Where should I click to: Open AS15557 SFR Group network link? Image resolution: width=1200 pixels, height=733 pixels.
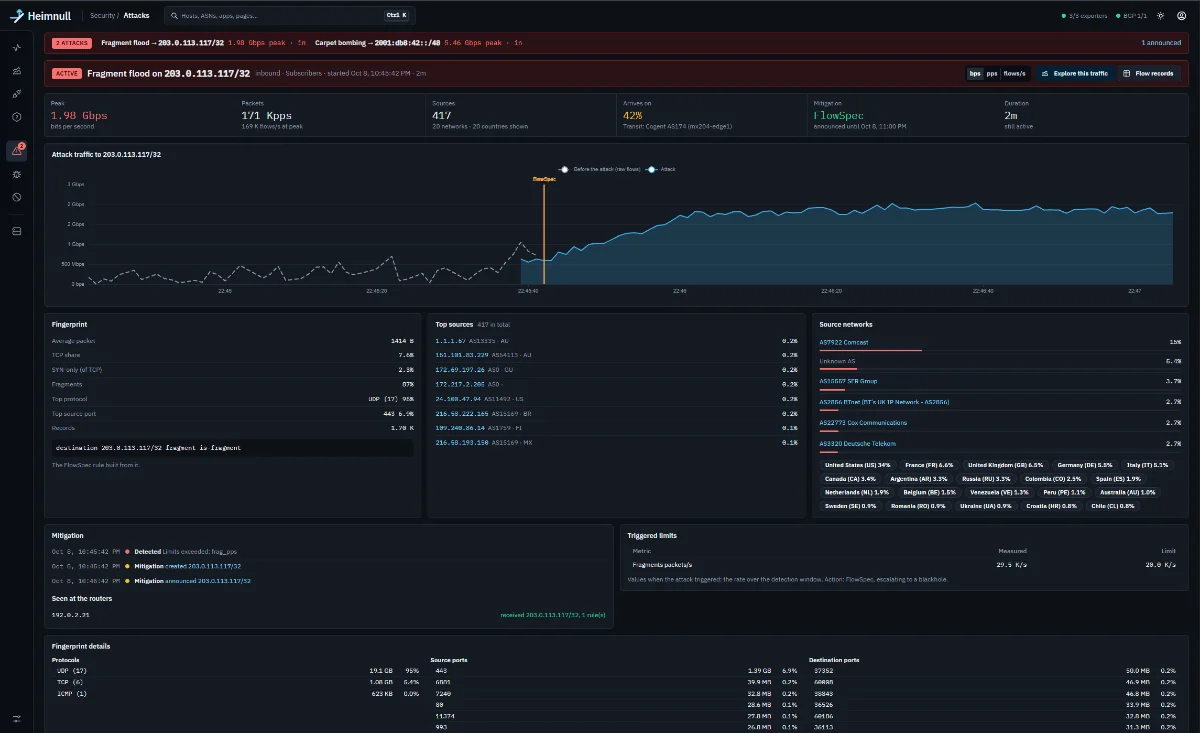[848, 381]
